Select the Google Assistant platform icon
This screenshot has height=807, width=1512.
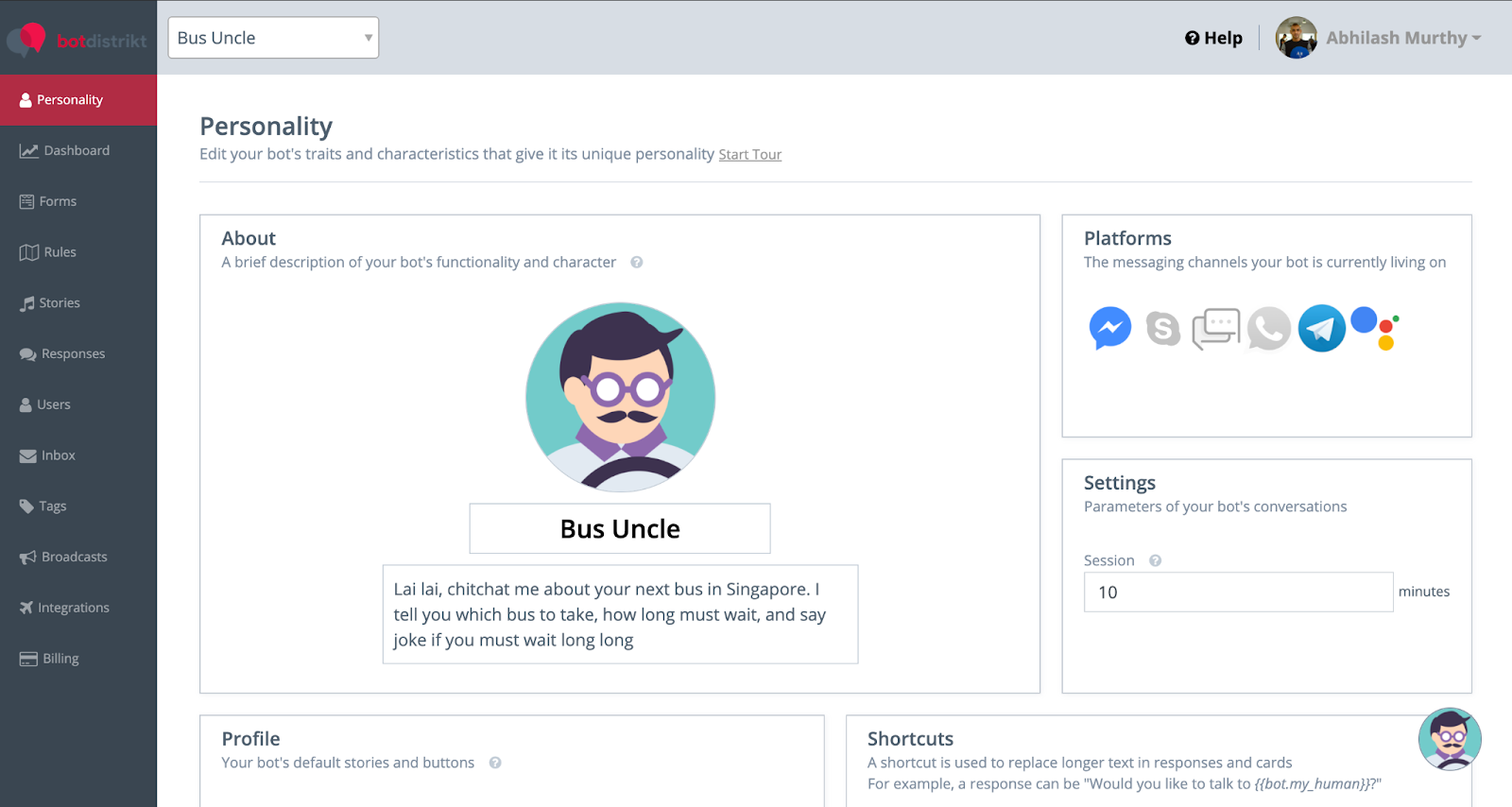[x=1375, y=329]
